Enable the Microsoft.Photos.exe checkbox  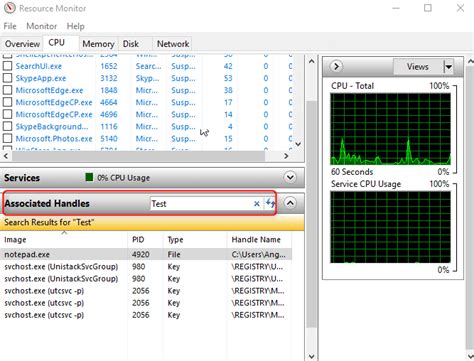point(7,138)
